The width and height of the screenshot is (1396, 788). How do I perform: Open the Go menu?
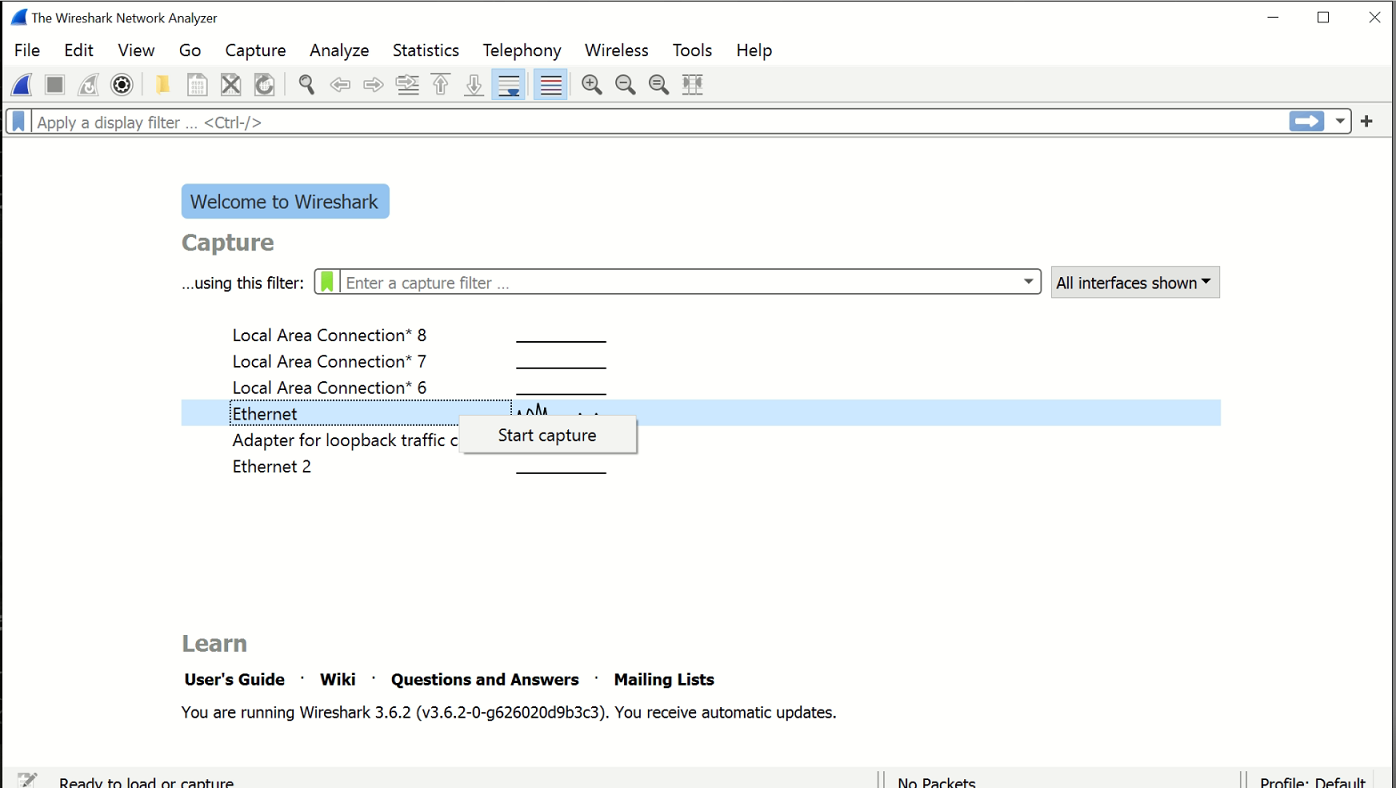coord(190,50)
